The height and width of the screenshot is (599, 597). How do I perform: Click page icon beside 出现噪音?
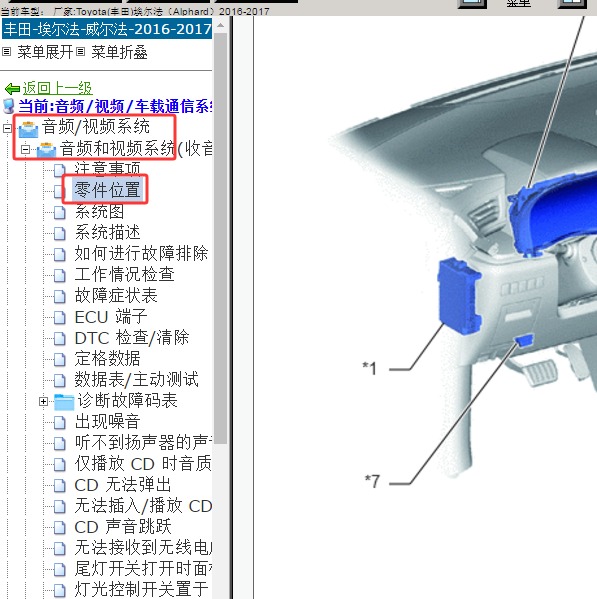(x=60, y=423)
